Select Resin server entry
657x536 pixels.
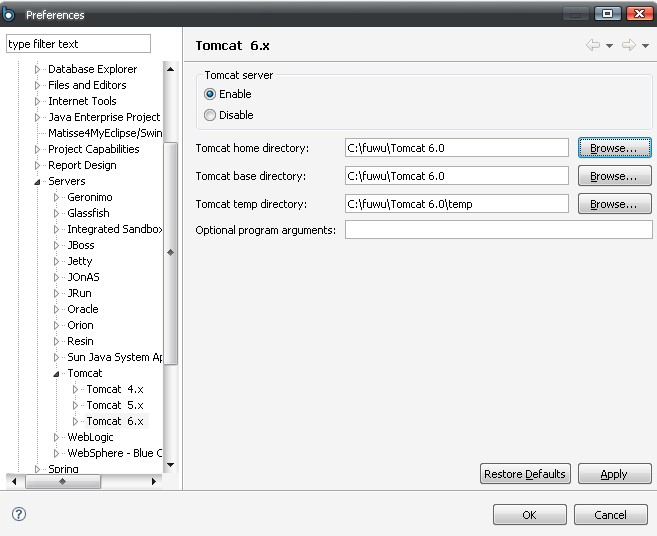tap(80, 341)
